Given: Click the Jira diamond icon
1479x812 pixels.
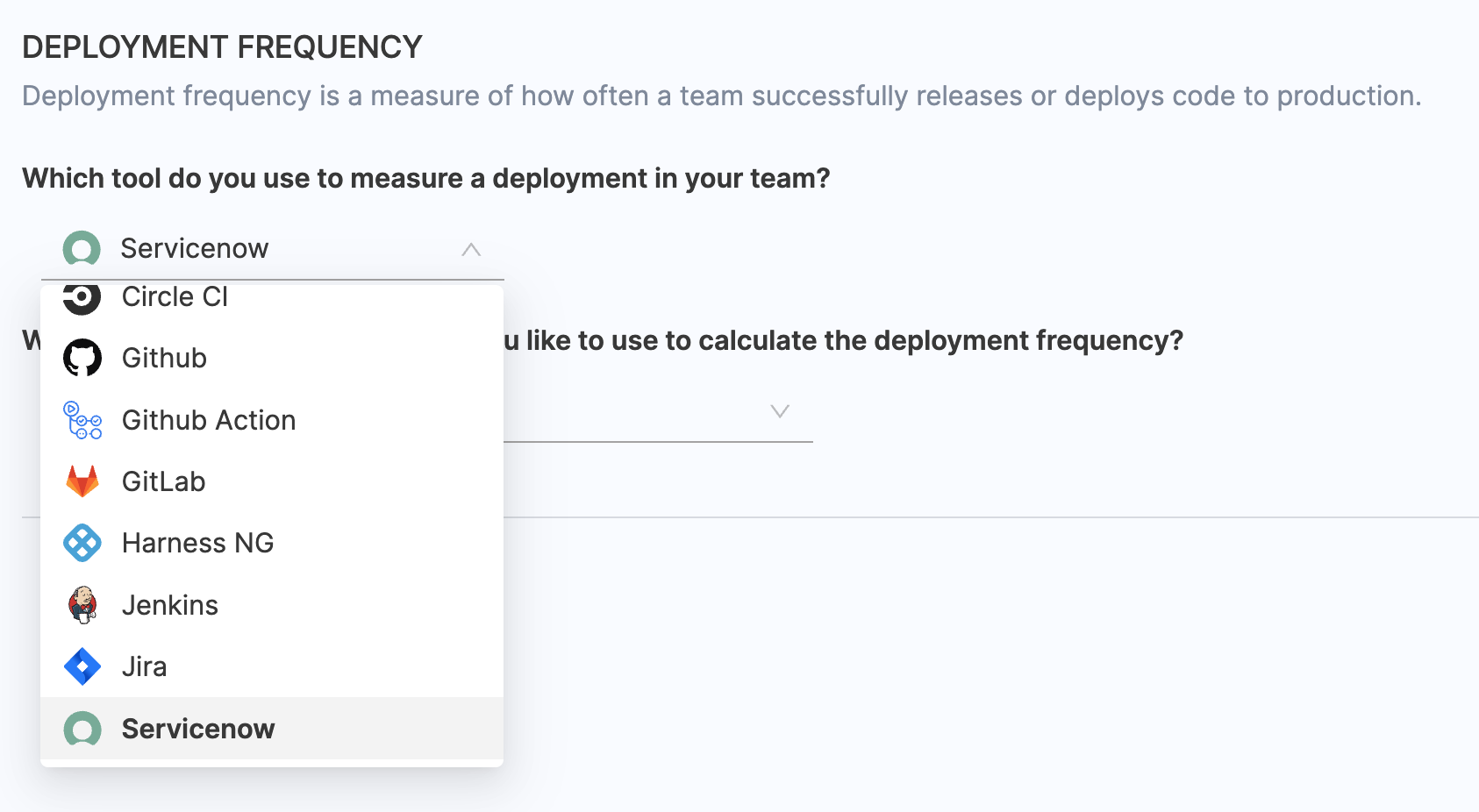Looking at the screenshot, I should pos(82,666).
